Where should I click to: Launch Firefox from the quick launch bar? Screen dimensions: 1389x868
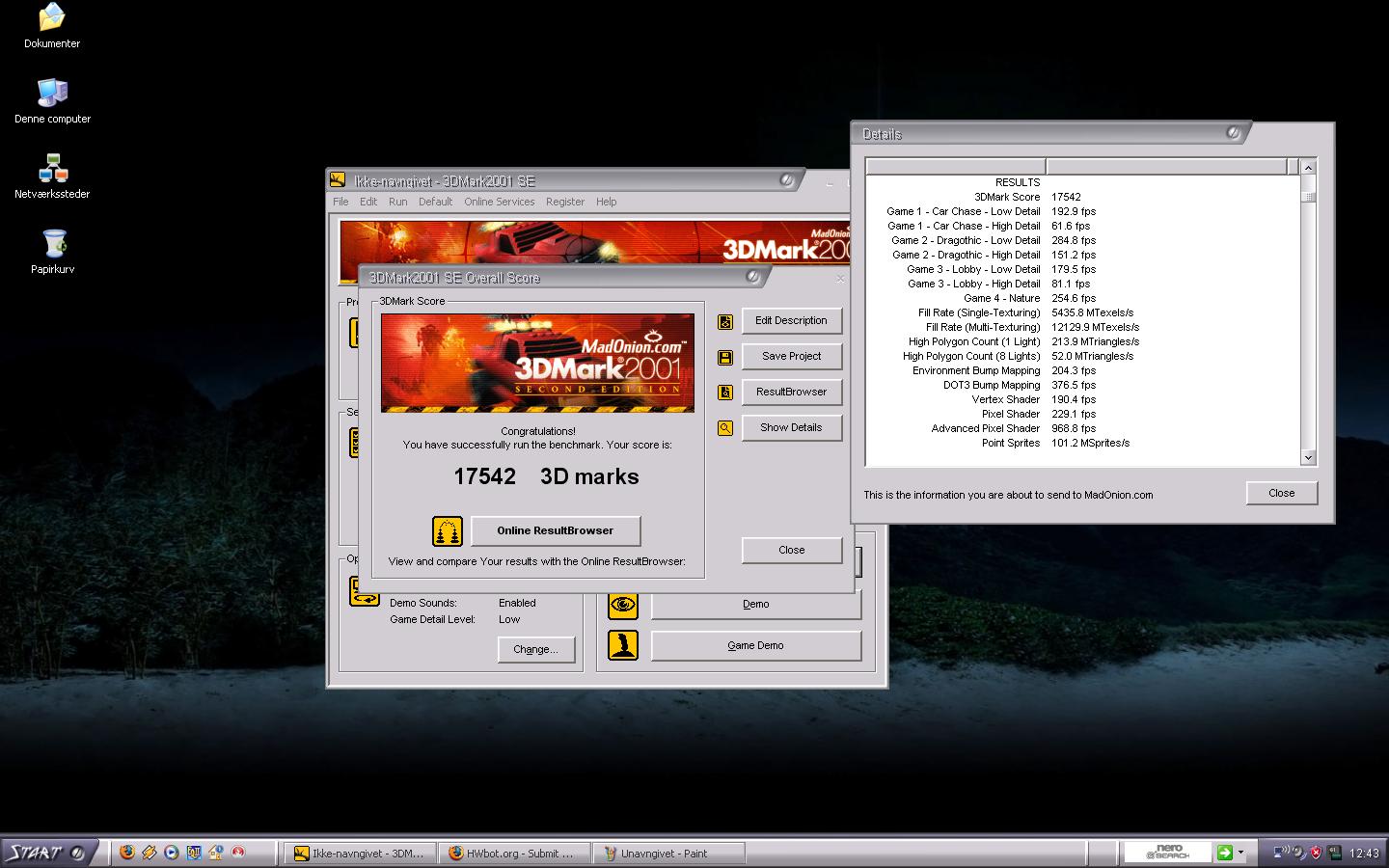126,853
